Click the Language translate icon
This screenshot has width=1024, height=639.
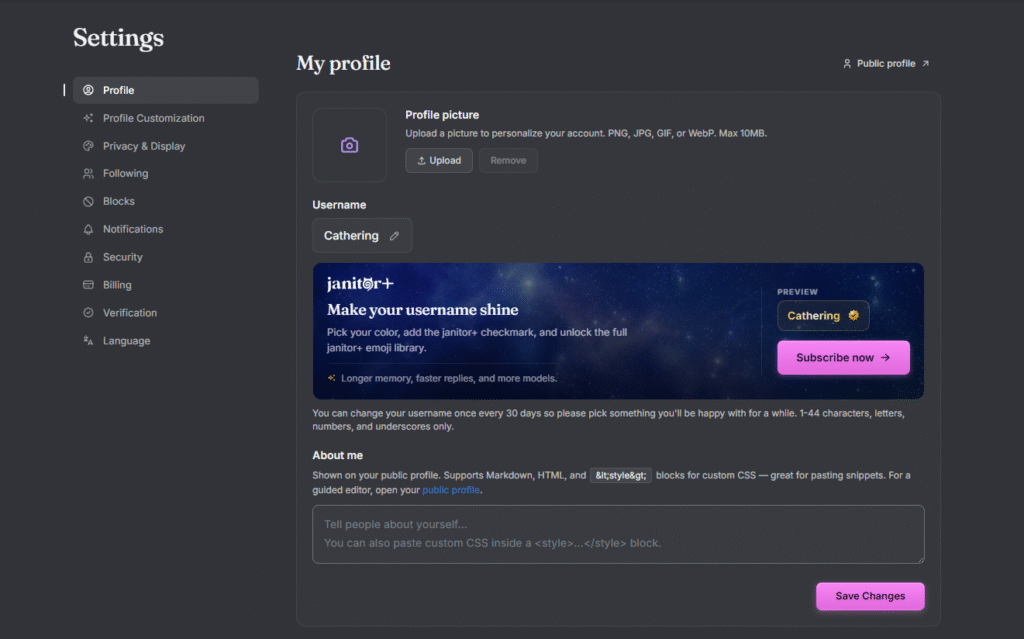pos(88,340)
